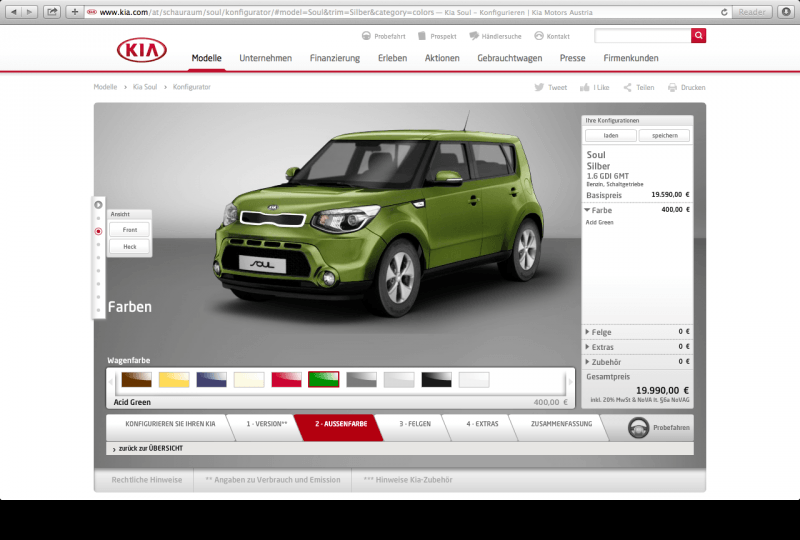Open the Modelle menu
Image resolution: width=800 pixels, height=540 pixels.
click(206, 58)
